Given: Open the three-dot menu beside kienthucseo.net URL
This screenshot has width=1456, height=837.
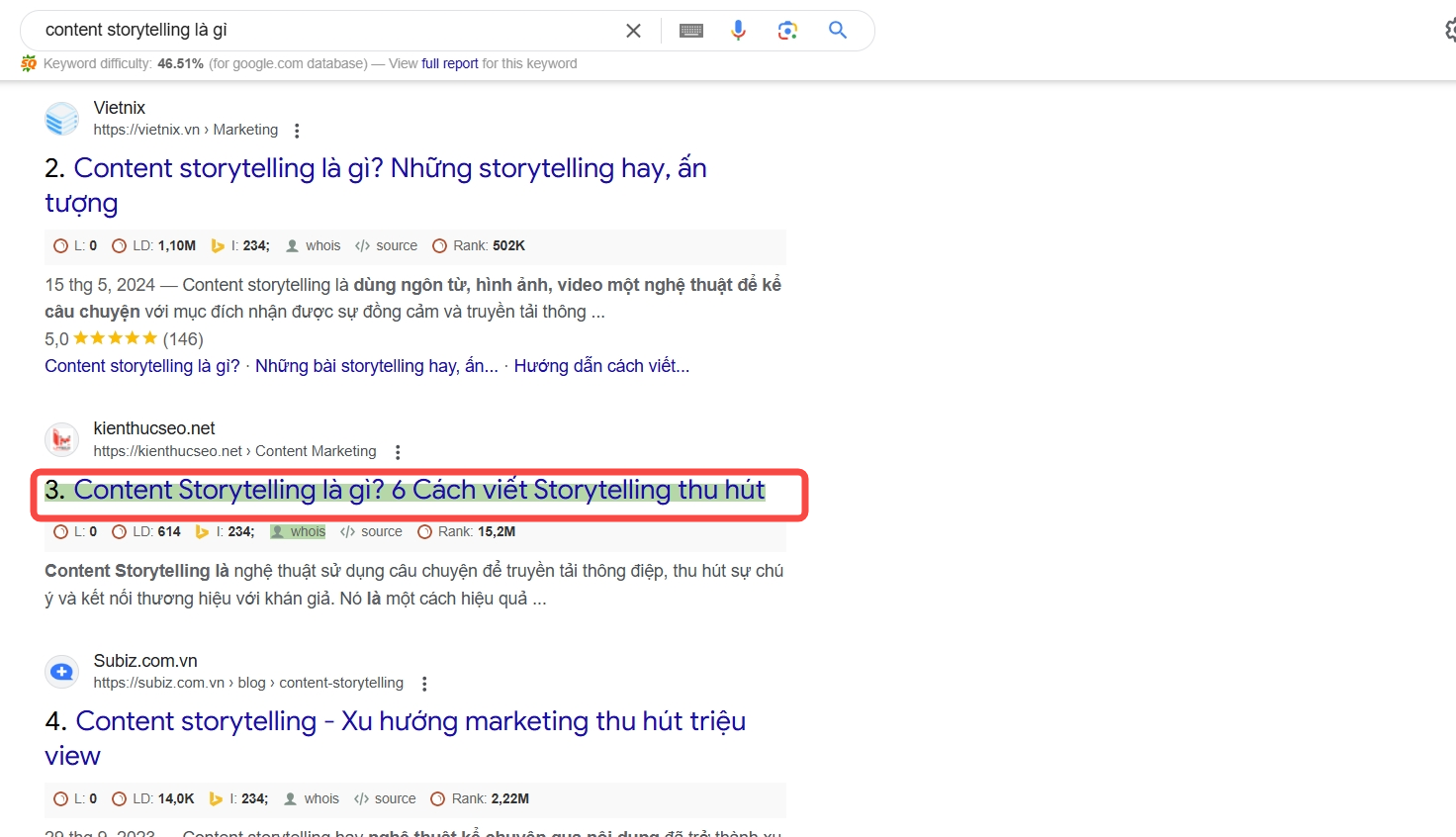Looking at the screenshot, I should tap(398, 452).
